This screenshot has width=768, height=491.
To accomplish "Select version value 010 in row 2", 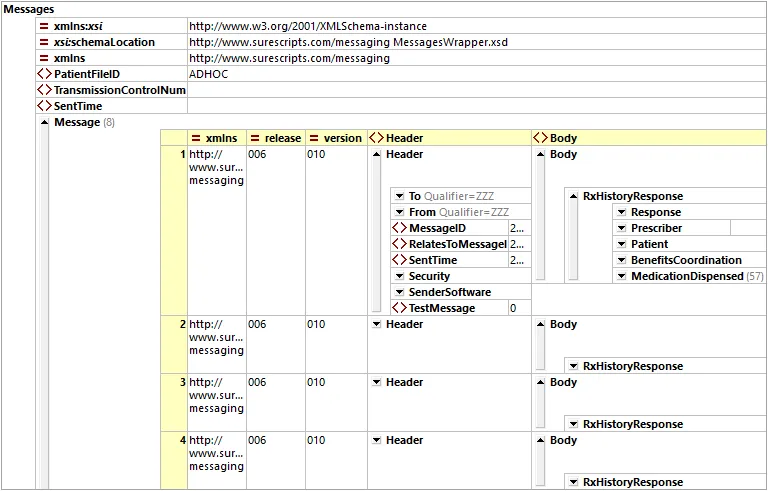I will (x=316, y=324).
